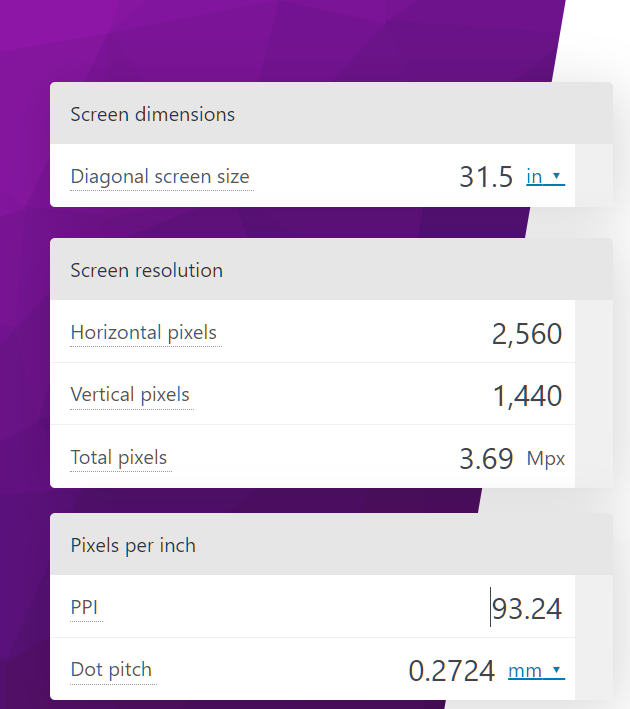
Task: Click the Mpx unit next to total pixels
Action: (x=546, y=459)
